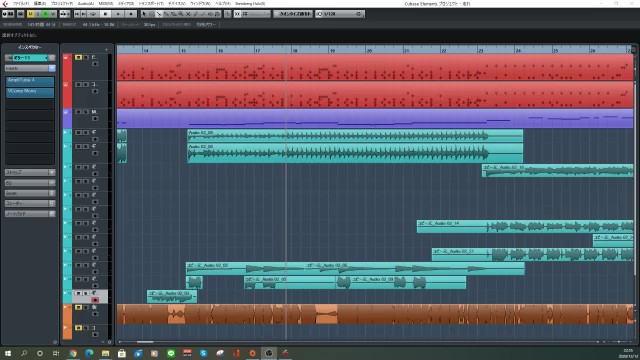640x360 pixels.
Task: Expand the フェーダー inspector section
Action: tap(30, 203)
